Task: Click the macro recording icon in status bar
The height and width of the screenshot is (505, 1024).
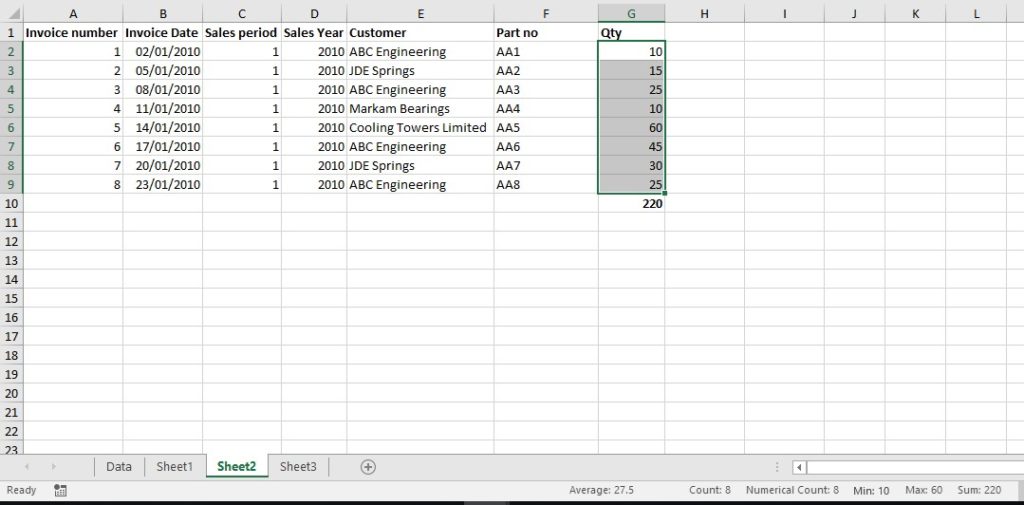Action: click(x=60, y=490)
